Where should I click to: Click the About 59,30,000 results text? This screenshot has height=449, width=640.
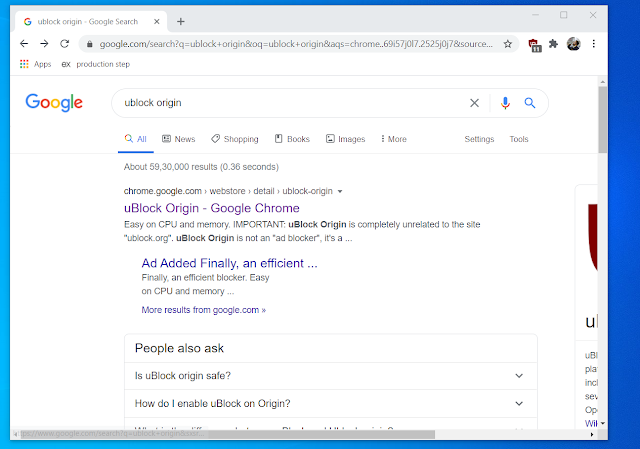coord(201,167)
